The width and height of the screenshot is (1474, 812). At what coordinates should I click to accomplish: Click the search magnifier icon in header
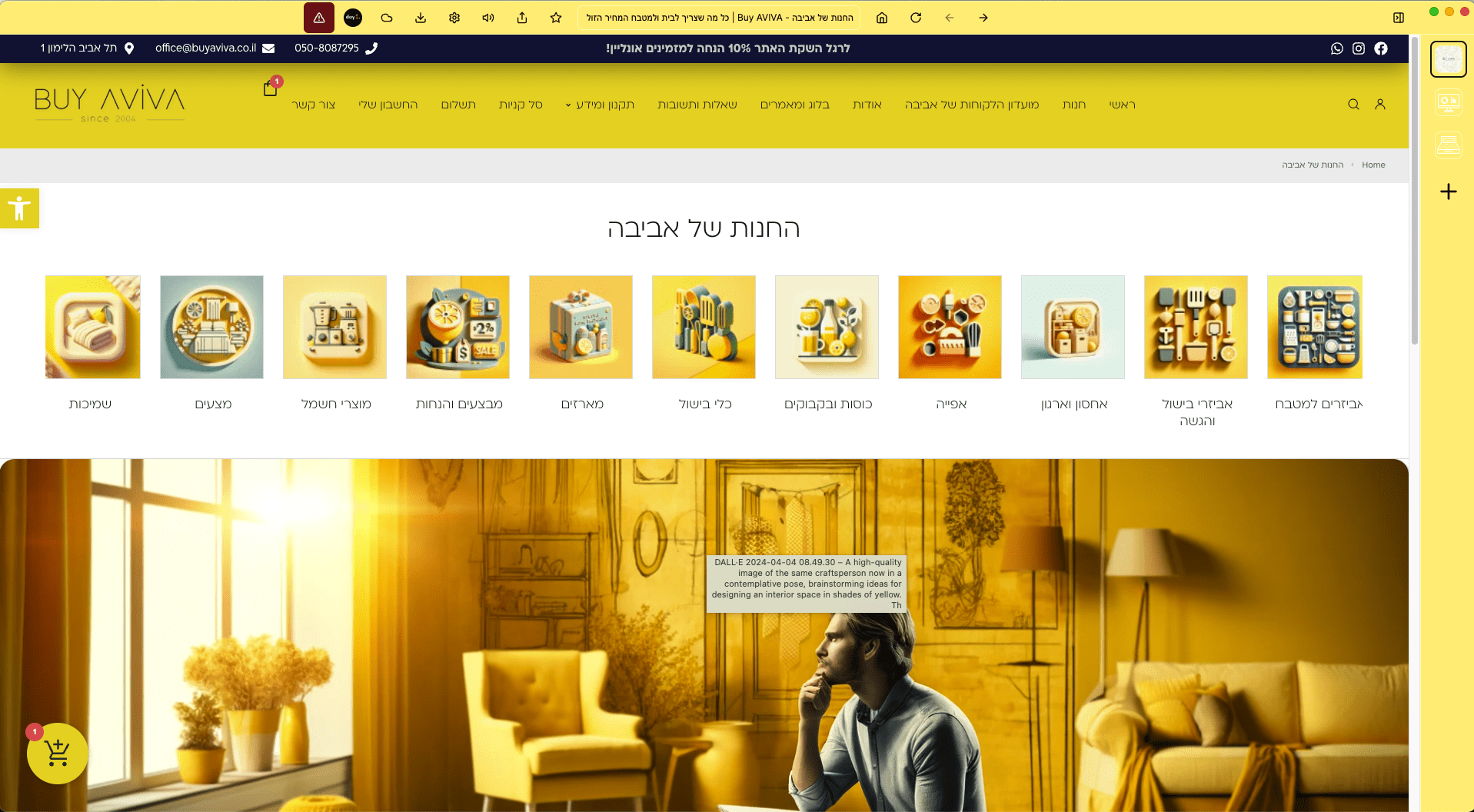coord(1353,105)
